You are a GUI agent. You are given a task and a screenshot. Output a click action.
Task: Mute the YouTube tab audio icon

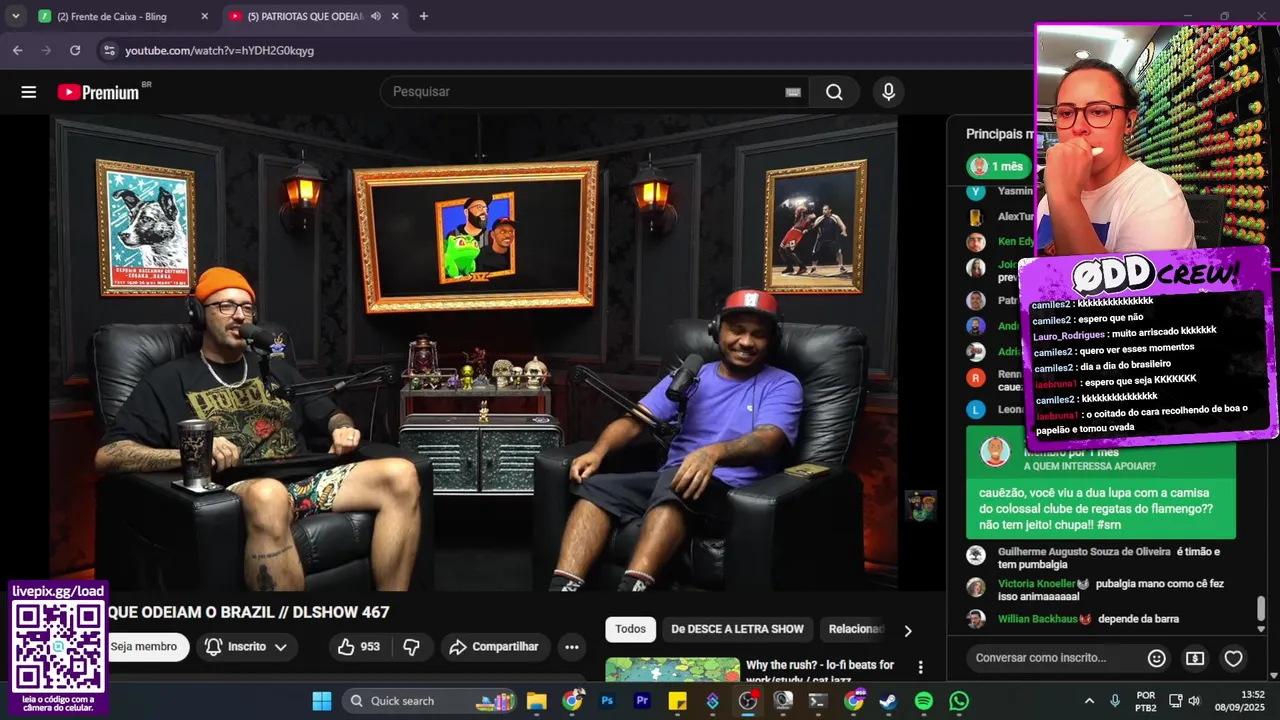pyautogui.click(x=376, y=16)
